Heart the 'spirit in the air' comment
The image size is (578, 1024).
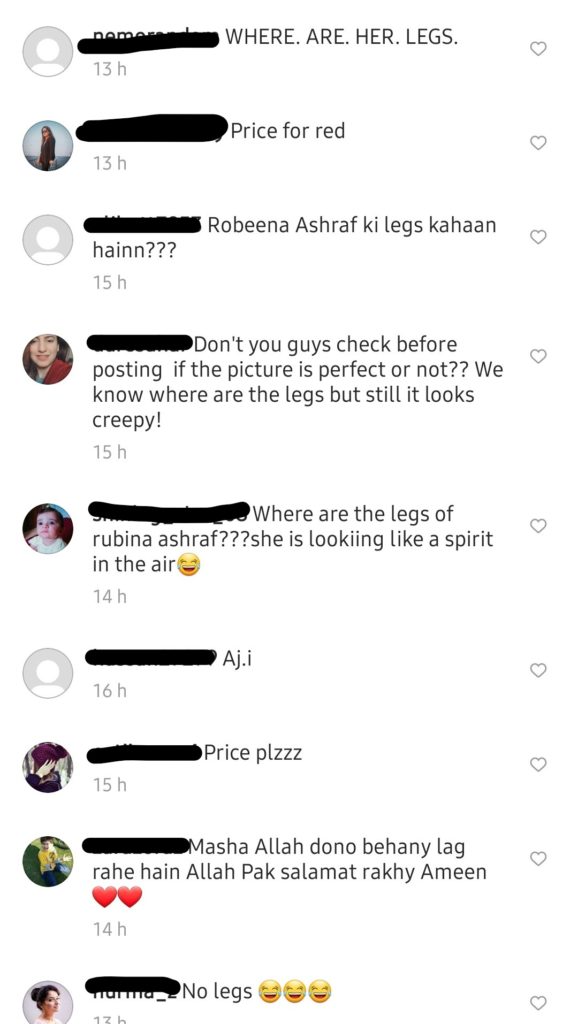[x=538, y=526]
